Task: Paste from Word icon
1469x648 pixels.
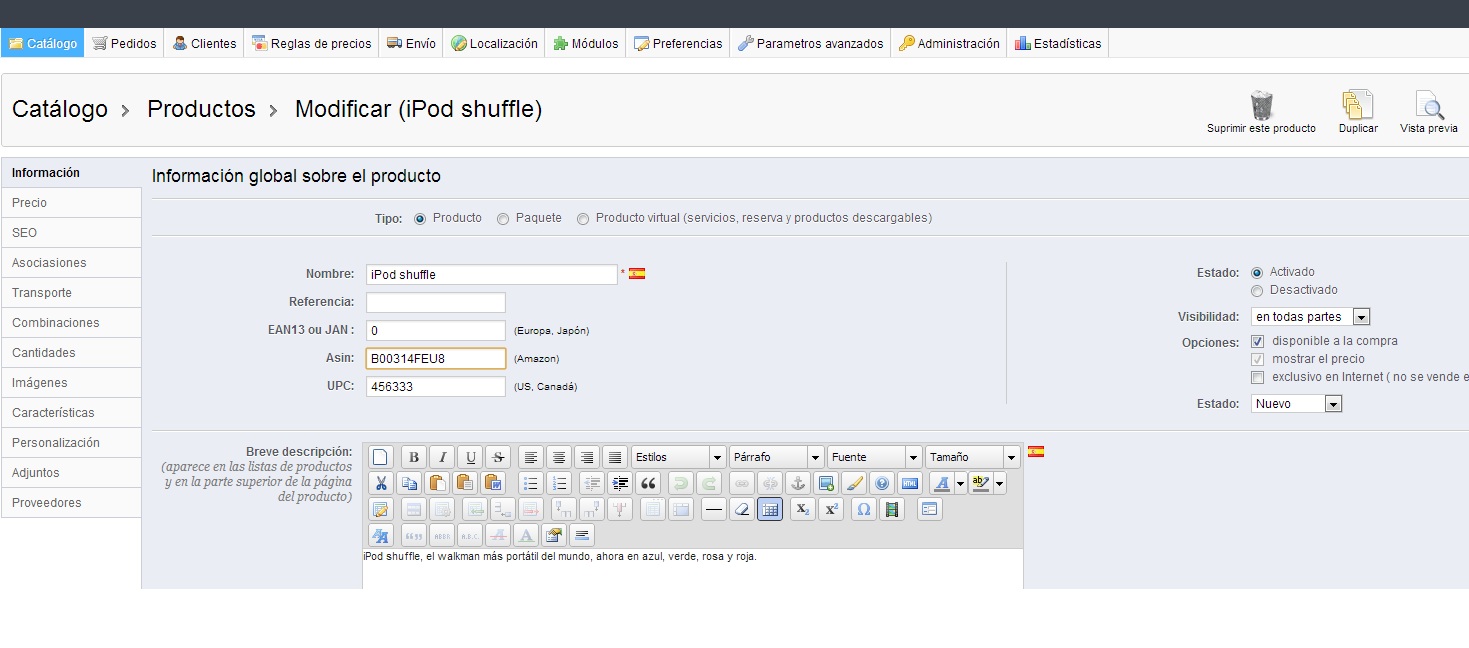Action: 493,483
